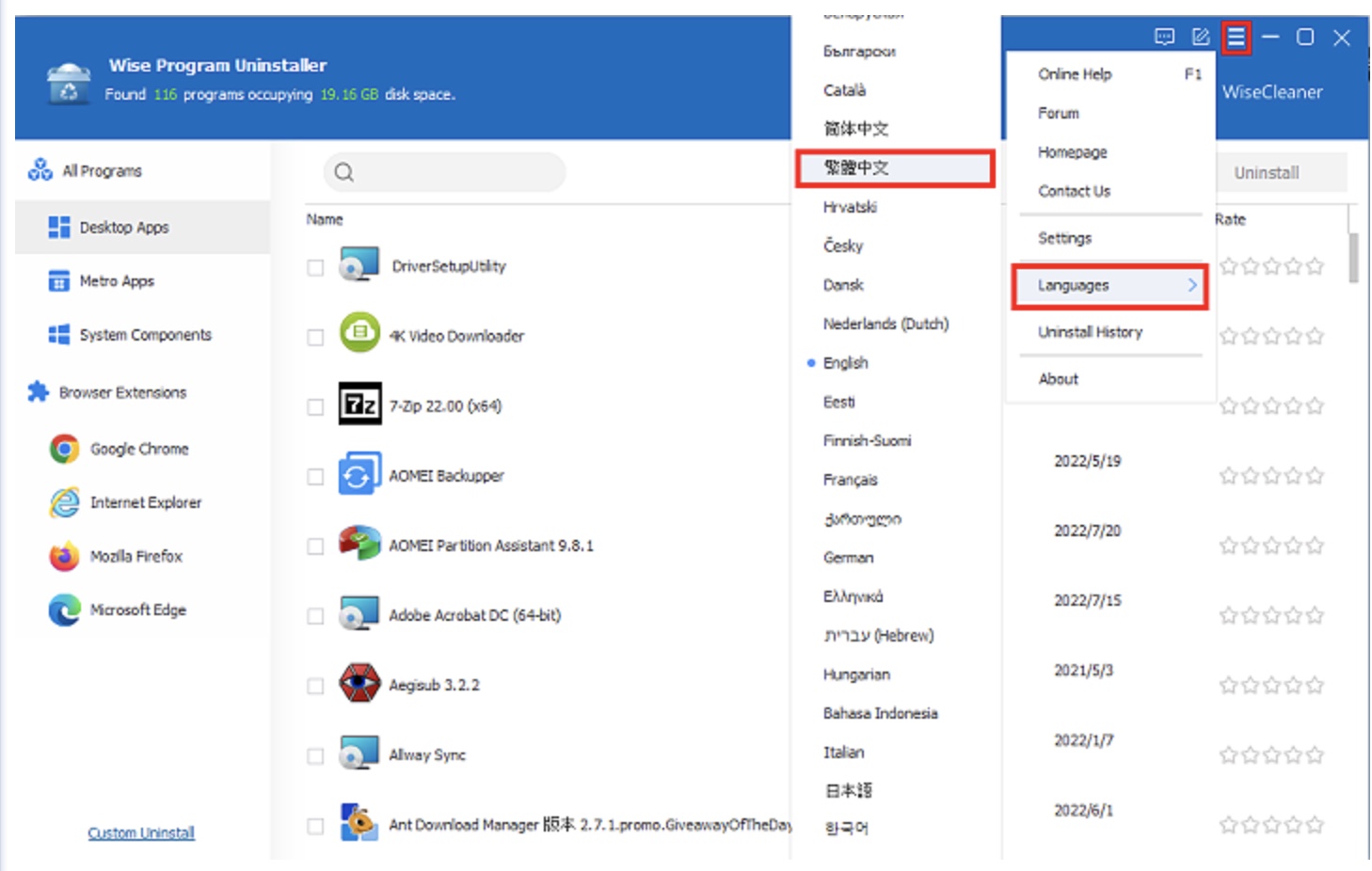This screenshot has width=1372, height=871.
Task: Click the All Programs category icon
Action: pos(40,170)
